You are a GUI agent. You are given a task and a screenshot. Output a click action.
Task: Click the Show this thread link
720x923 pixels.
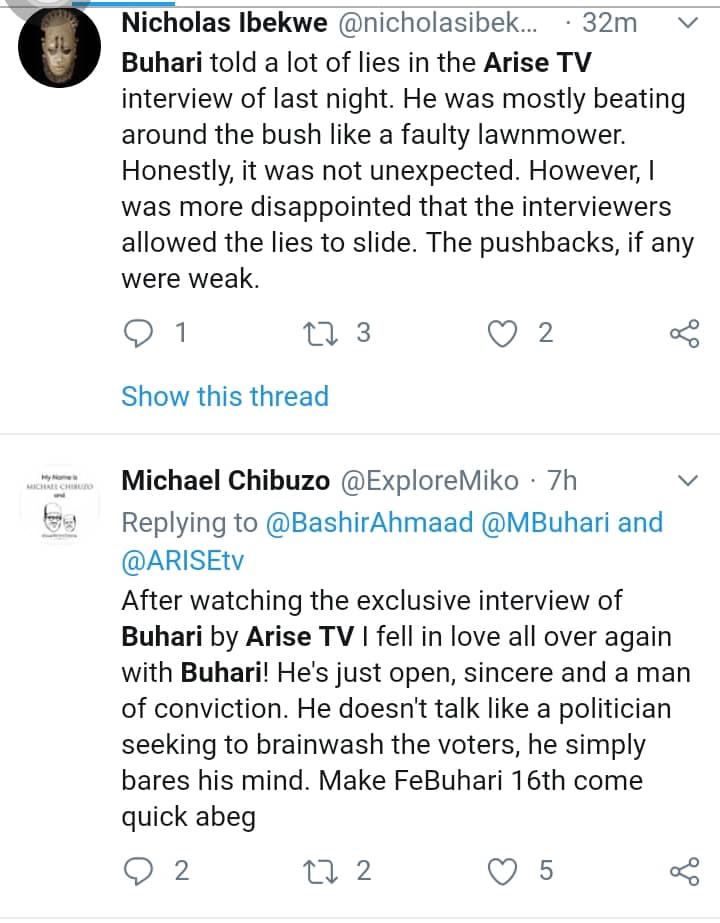pyautogui.click(x=225, y=396)
